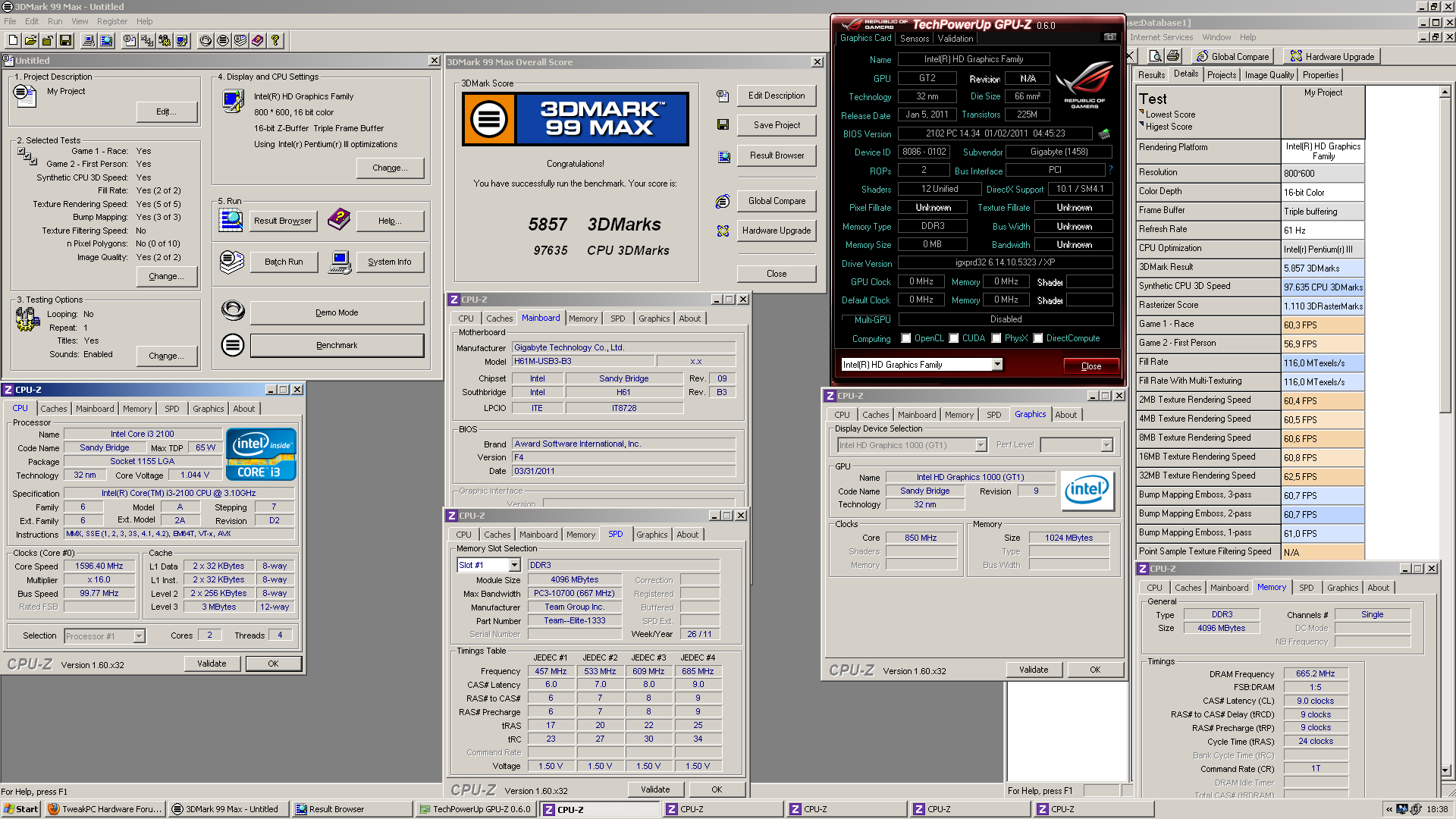Toggle the DirectCompute checkbox in GPU-Z
Viewport: 1456px width, 819px height.
tap(1038, 338)
